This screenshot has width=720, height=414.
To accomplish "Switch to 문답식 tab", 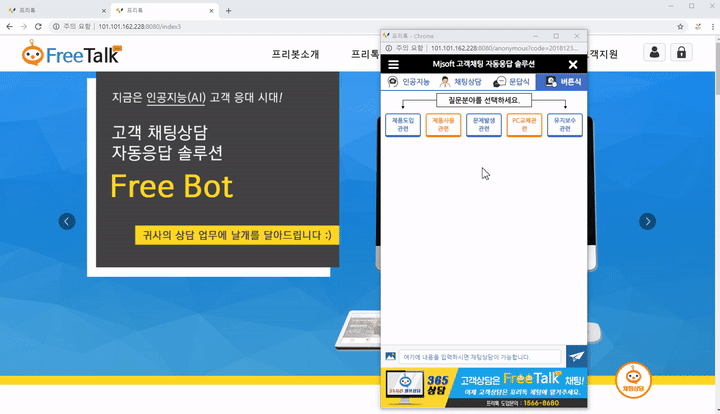I will [512, 82].
